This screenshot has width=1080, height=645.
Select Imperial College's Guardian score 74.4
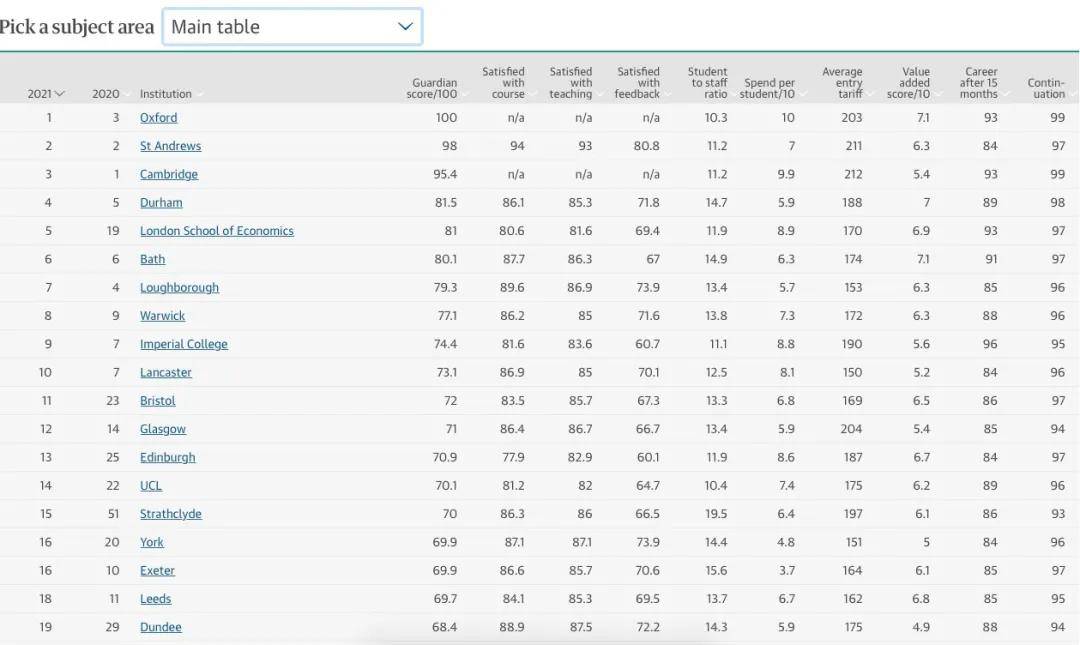tap(445, 344)
